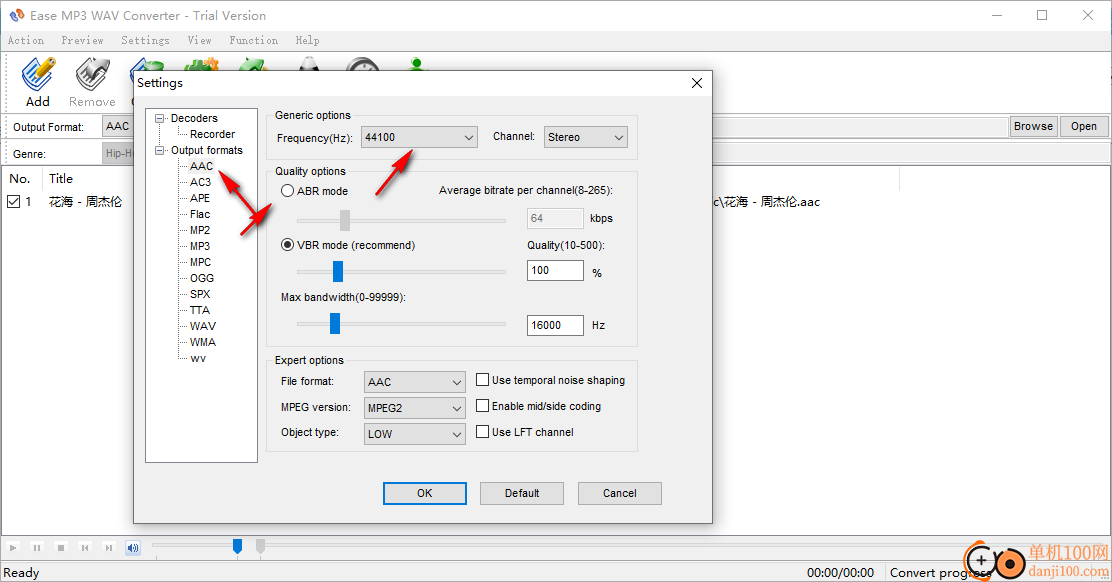
Task: Click the No. column header
Action: (x=22, y=179)
